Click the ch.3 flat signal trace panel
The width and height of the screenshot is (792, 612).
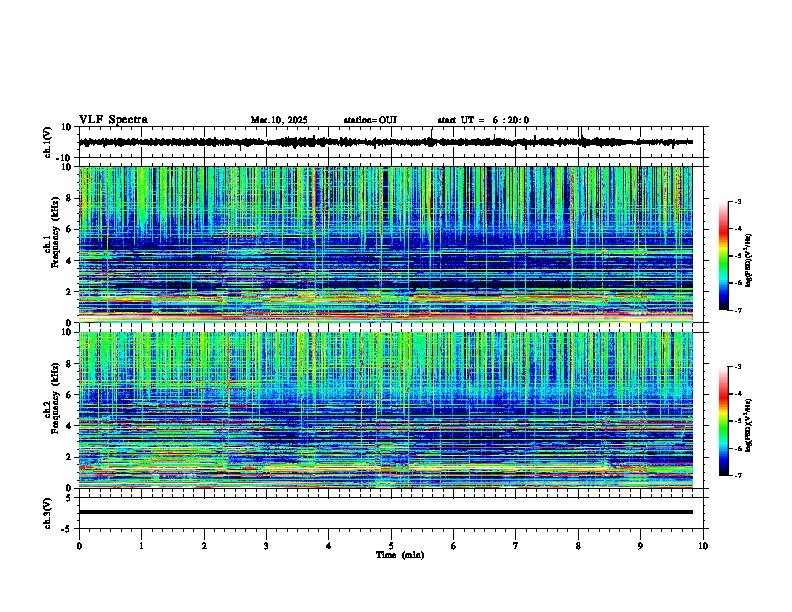393,513
